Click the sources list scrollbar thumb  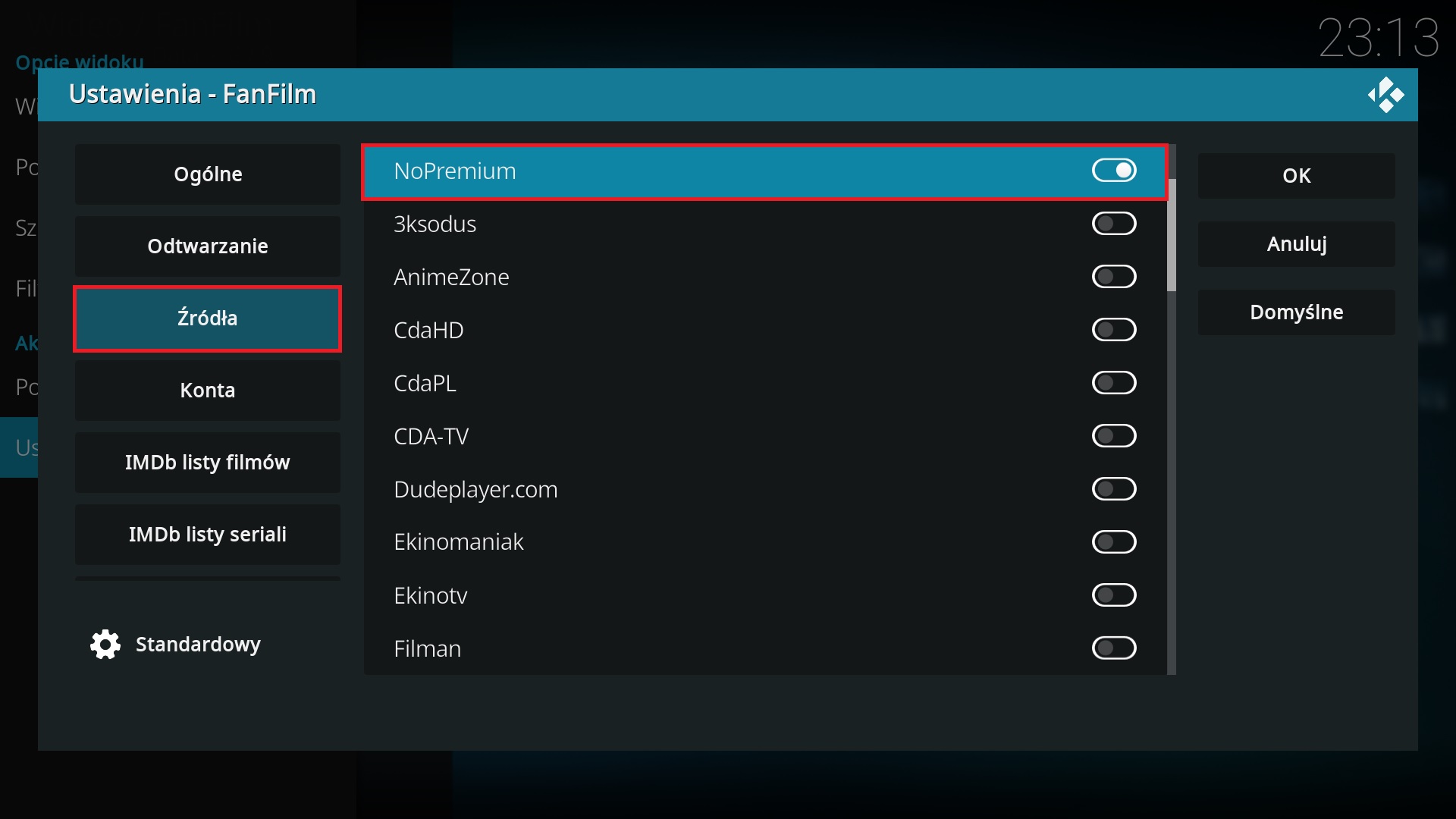[1172, 235]
